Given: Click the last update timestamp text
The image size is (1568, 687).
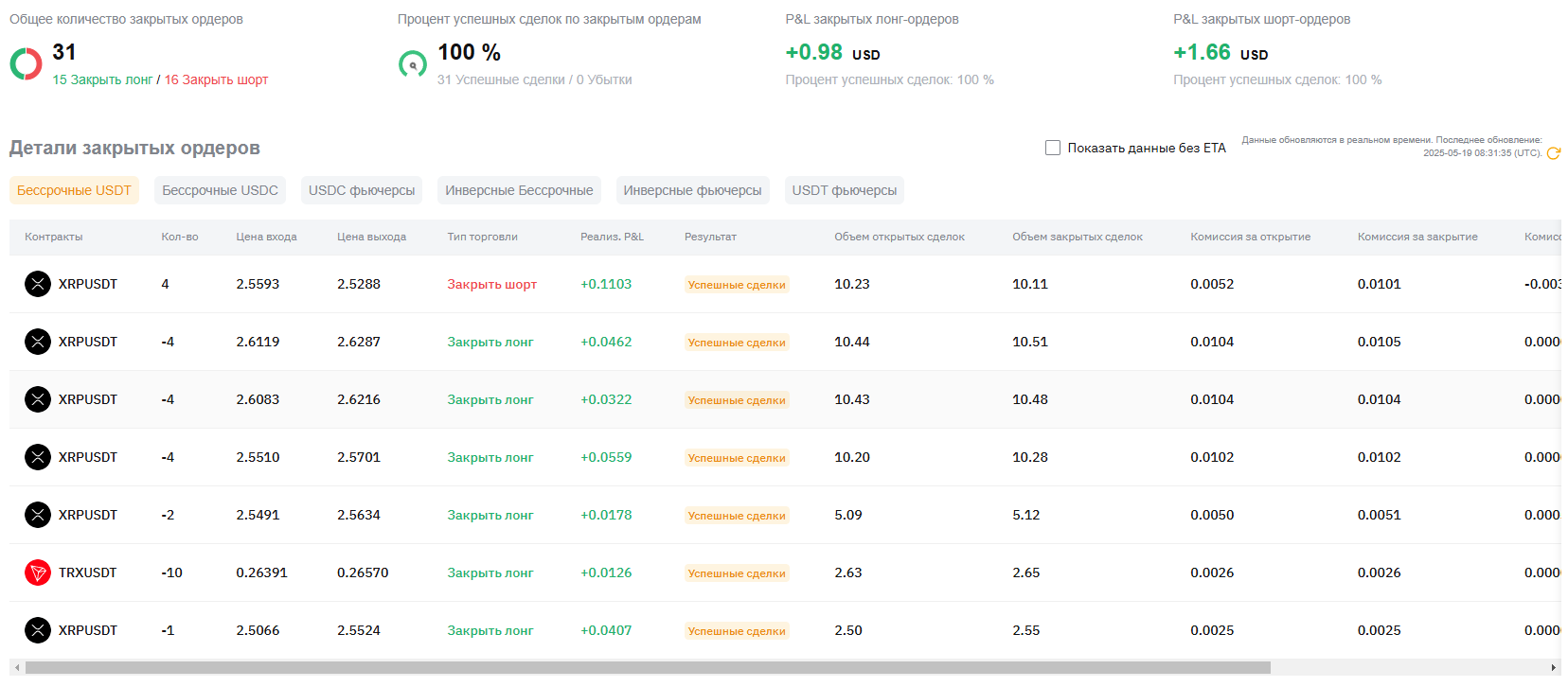Looking at the screenshot, I should pyautogui.click(x=1392, y=147).
